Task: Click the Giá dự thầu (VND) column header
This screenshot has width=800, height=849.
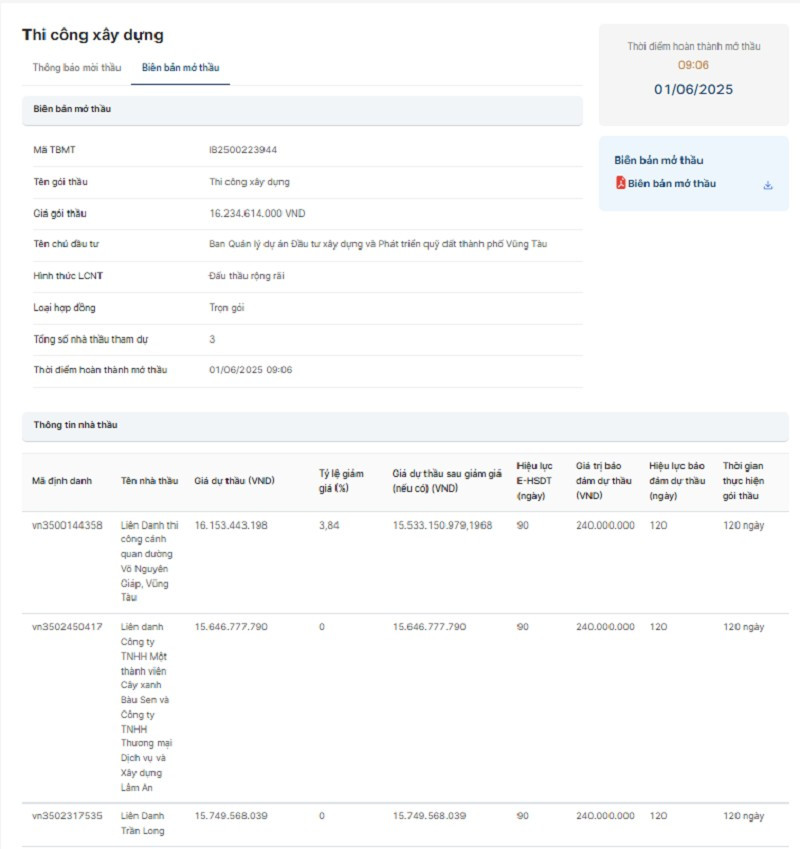Action: tap(234, 481)
